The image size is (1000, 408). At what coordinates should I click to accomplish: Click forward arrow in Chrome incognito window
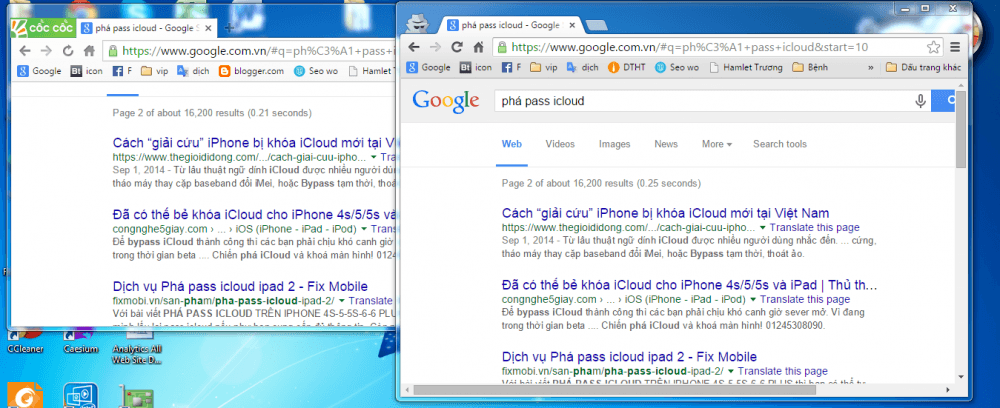coord(436,47)
